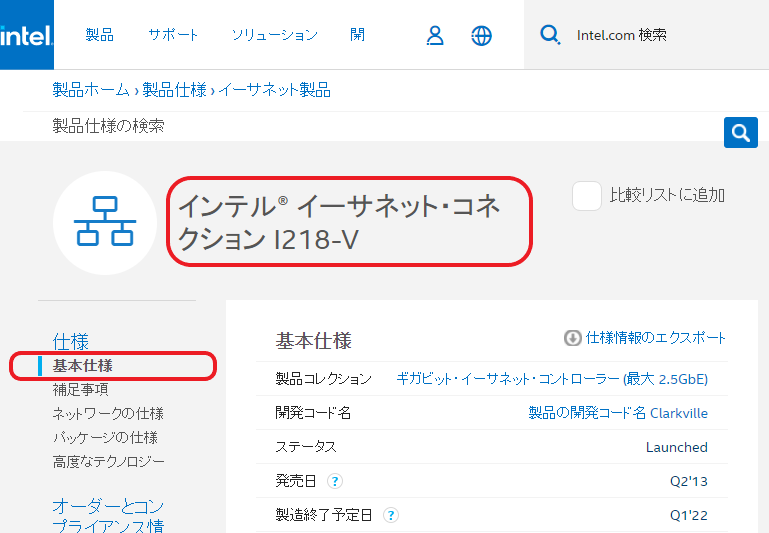769x533 pixels.
Task: Click the 製品仕様の検索 input field
Action: coord(380,127)
